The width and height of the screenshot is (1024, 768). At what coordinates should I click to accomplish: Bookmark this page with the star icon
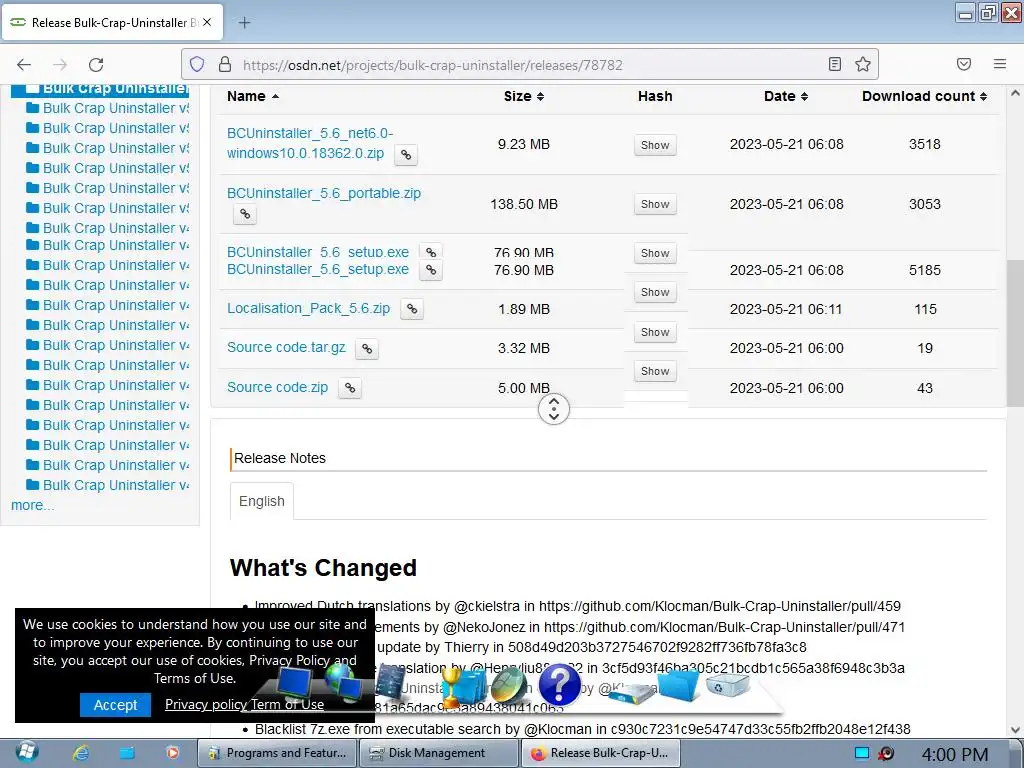[863, 64]
